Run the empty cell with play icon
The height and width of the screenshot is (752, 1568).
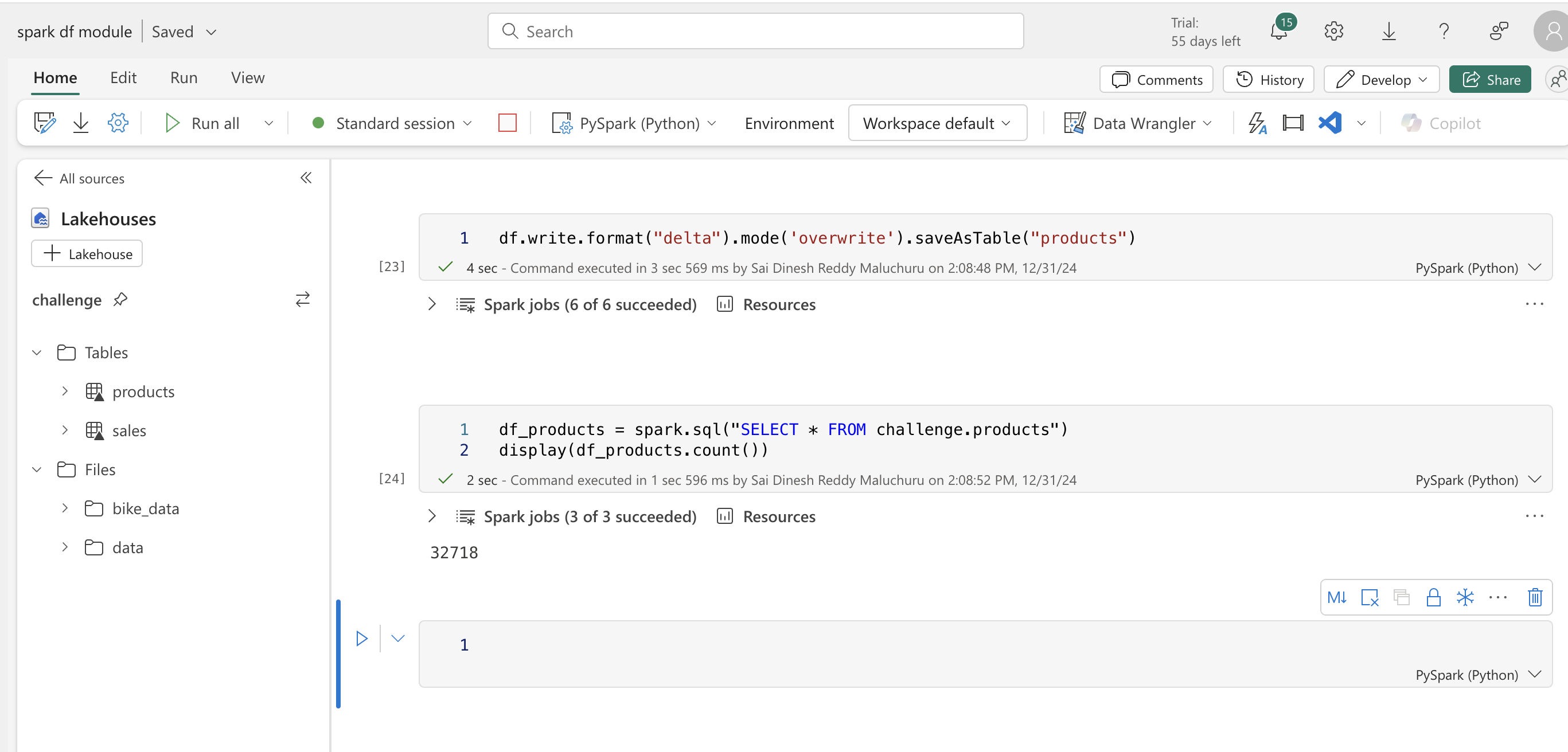[361, 639]
